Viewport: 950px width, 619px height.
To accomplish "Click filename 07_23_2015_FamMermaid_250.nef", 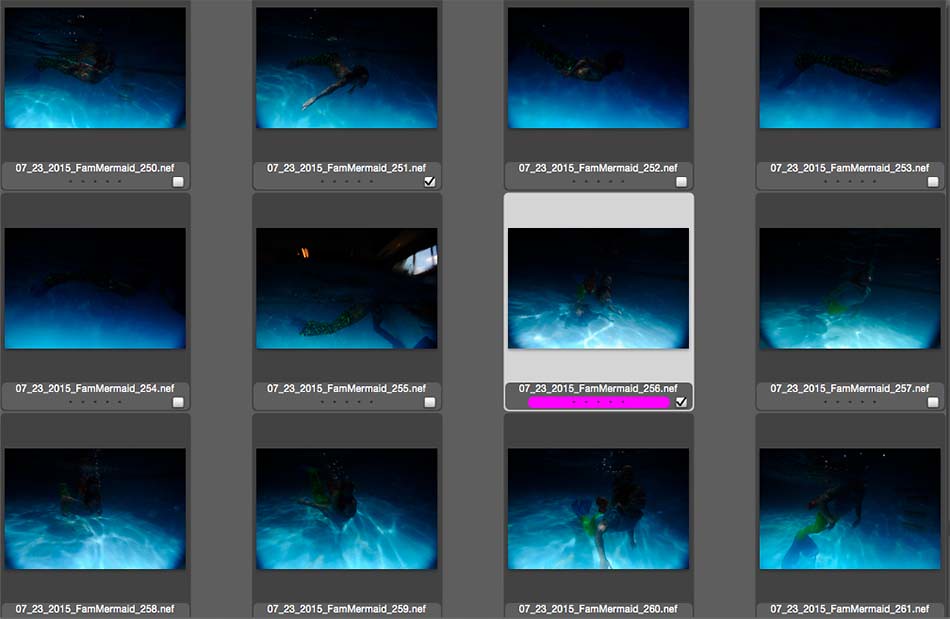I will pos(95,168).
